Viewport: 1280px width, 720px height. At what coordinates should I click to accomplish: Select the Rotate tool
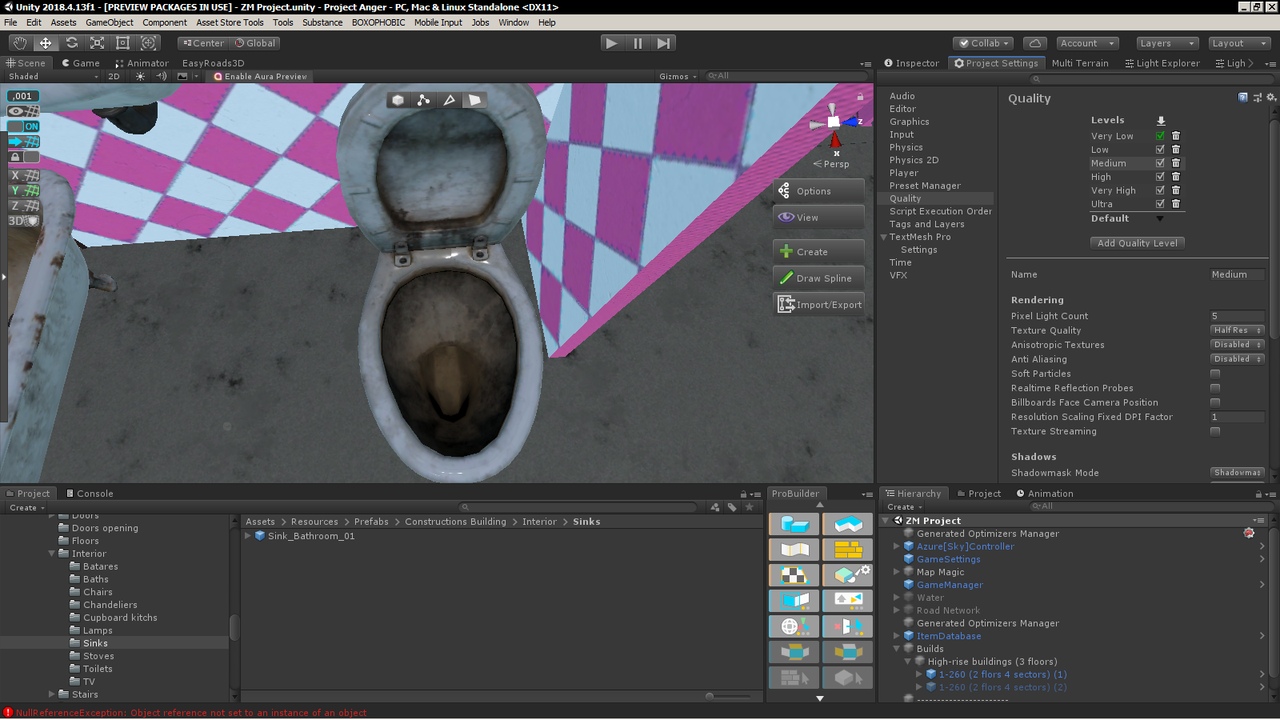72,43
